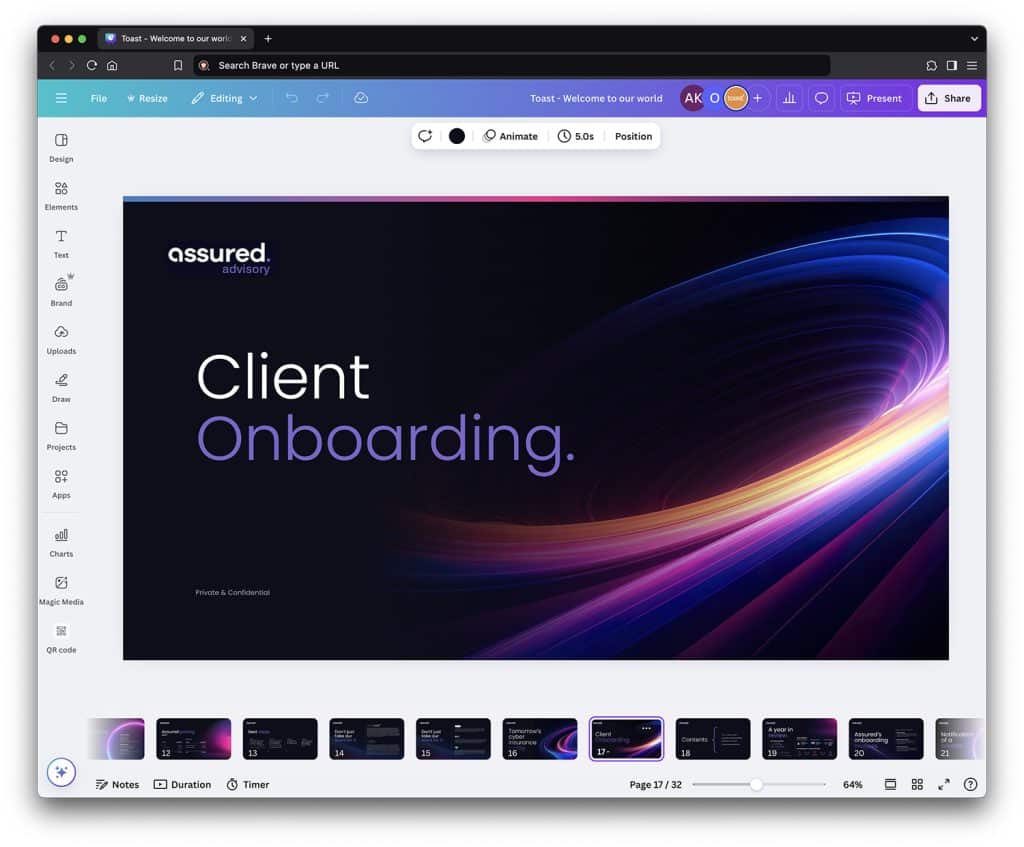Open the Charts panel
1024x847 pixels.
pyautogui.click(x=61, y=542)
